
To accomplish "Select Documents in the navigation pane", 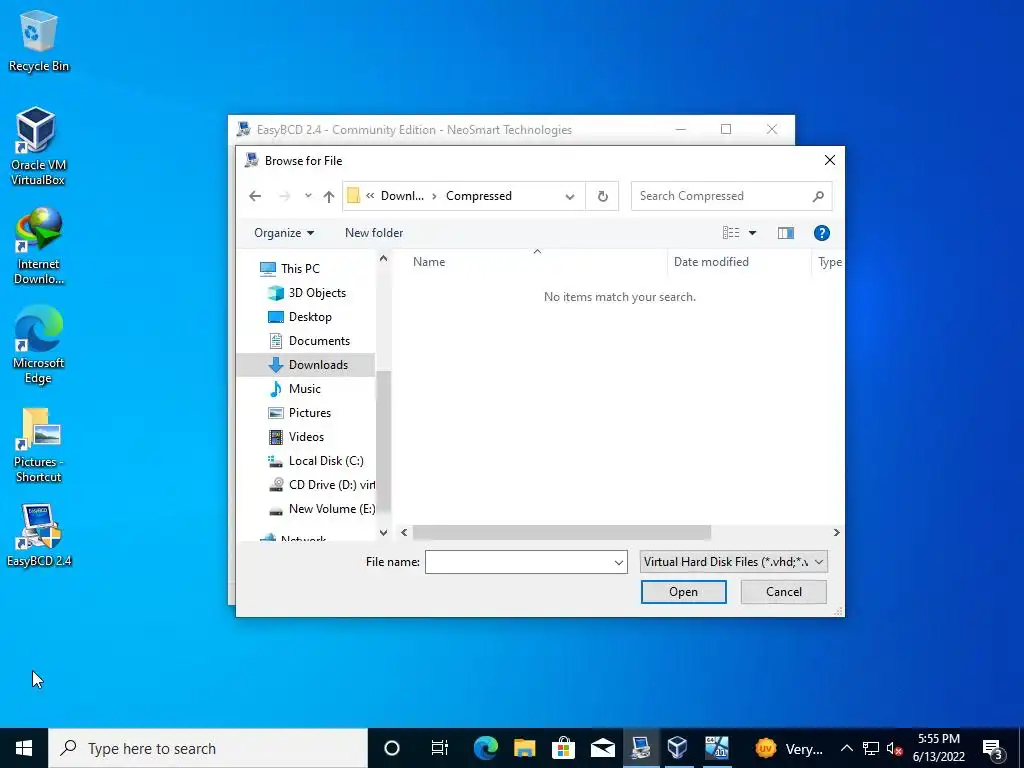I will pos(319,341).
